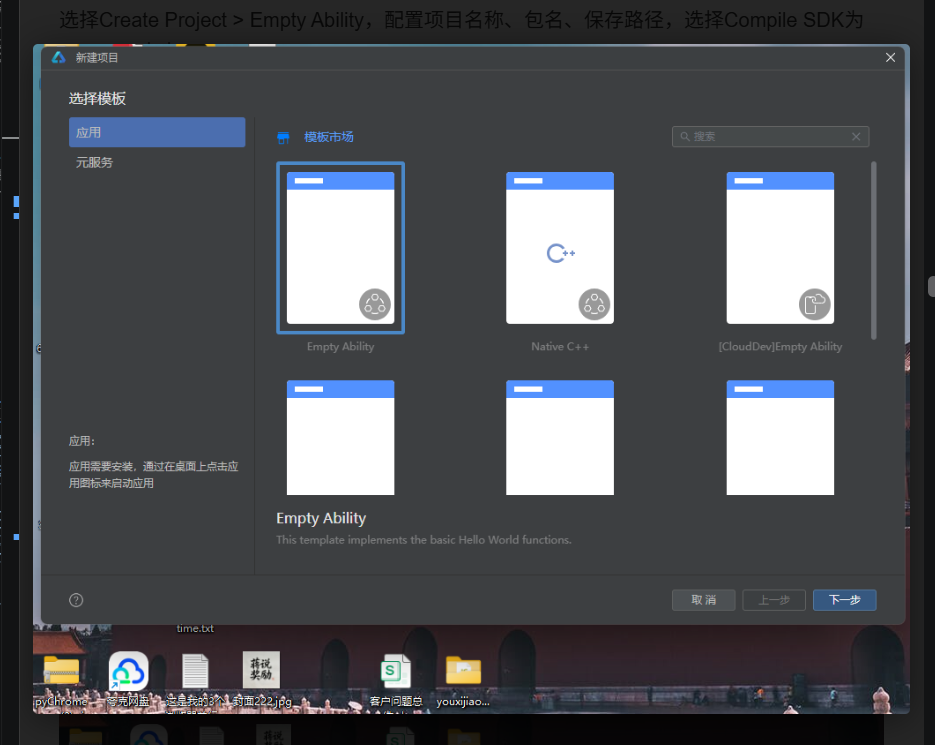Click the search magnifier icon
935x745 pixels.
click(x=685, y=137)
